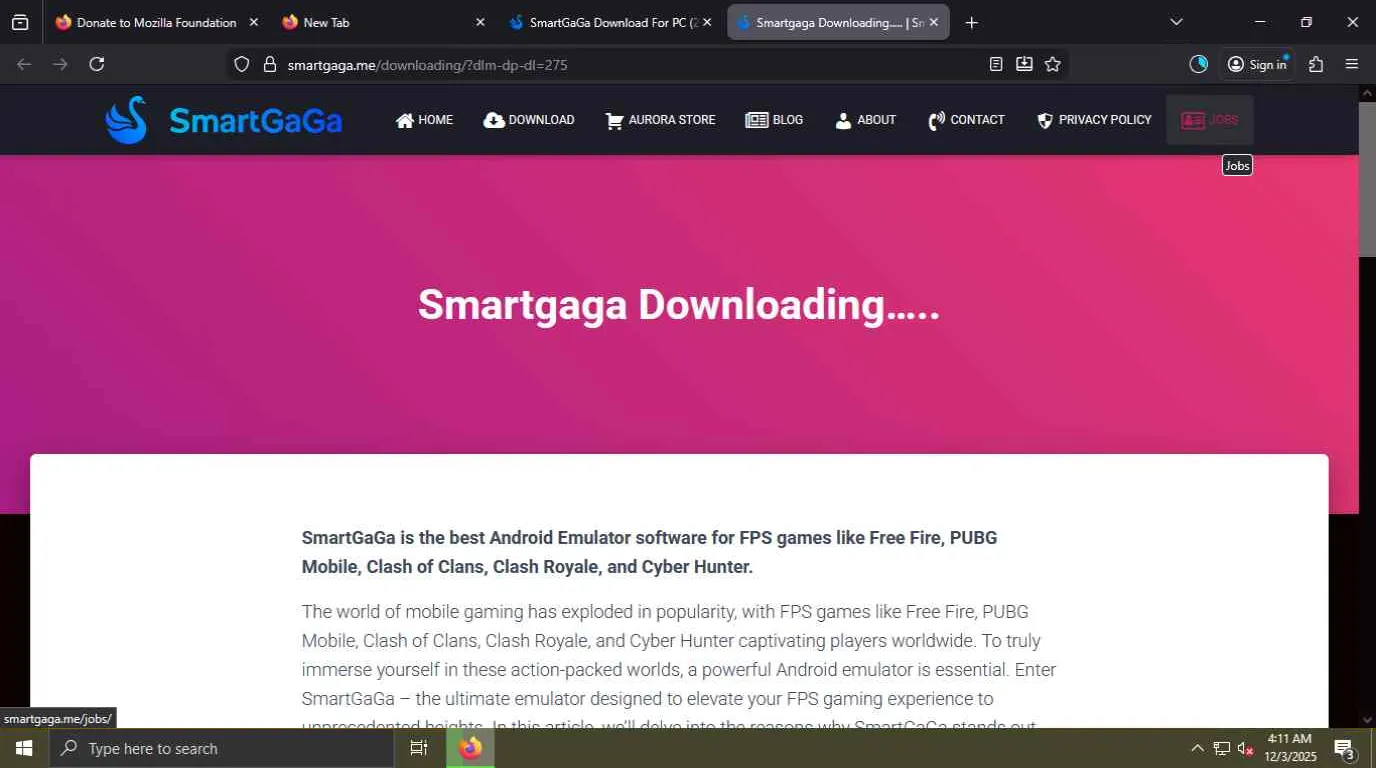Click the Type here to search box
This screenshot has height=768, width=1376.
click(x=220, y=748)
